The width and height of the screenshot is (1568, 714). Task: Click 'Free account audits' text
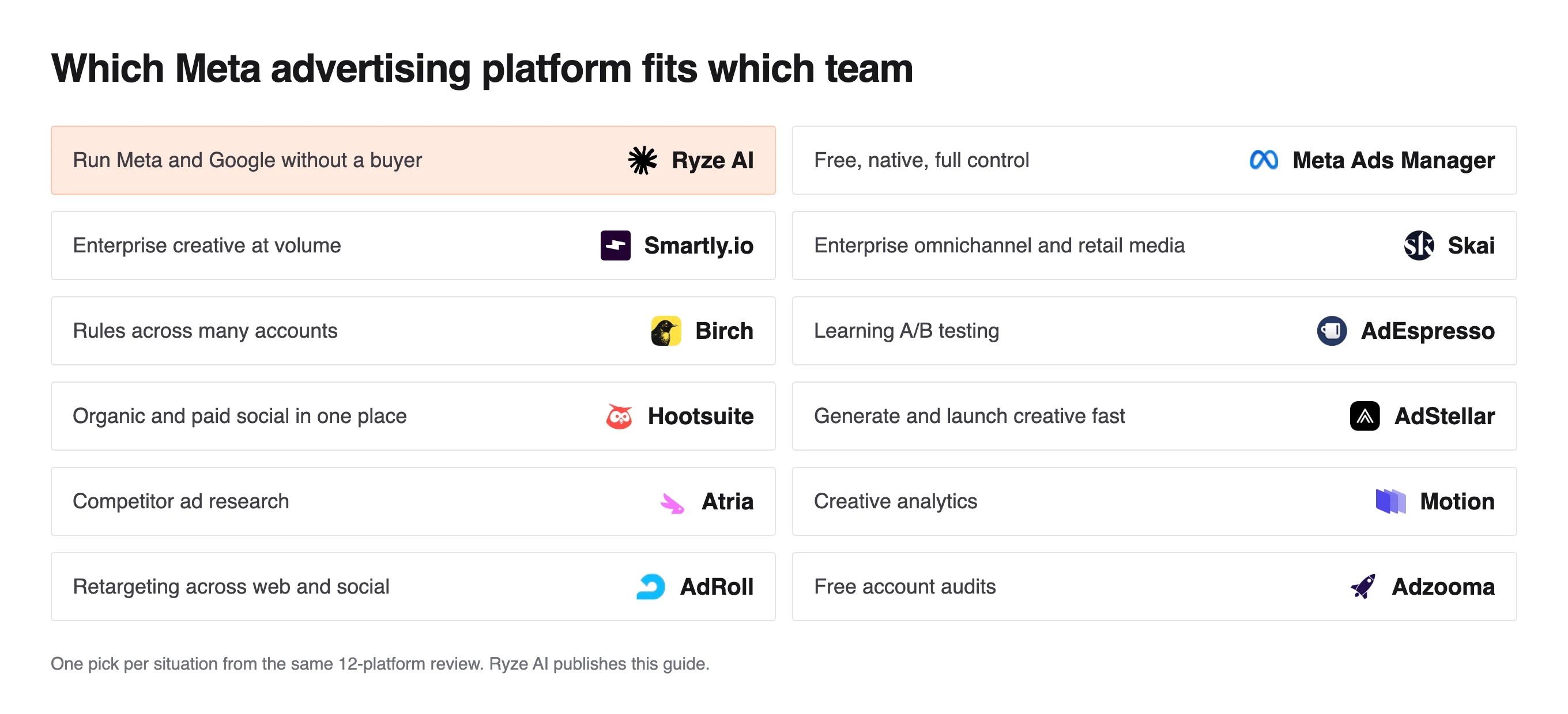[904, 586]
